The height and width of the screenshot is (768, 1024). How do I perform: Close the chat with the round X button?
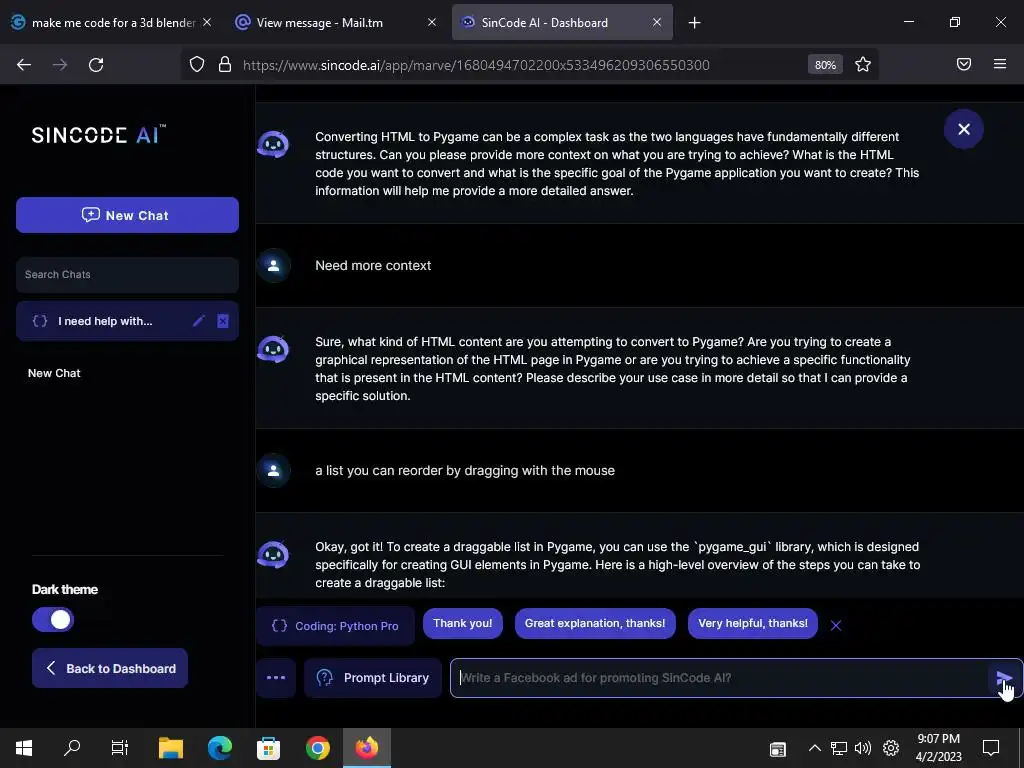point(963,129)
